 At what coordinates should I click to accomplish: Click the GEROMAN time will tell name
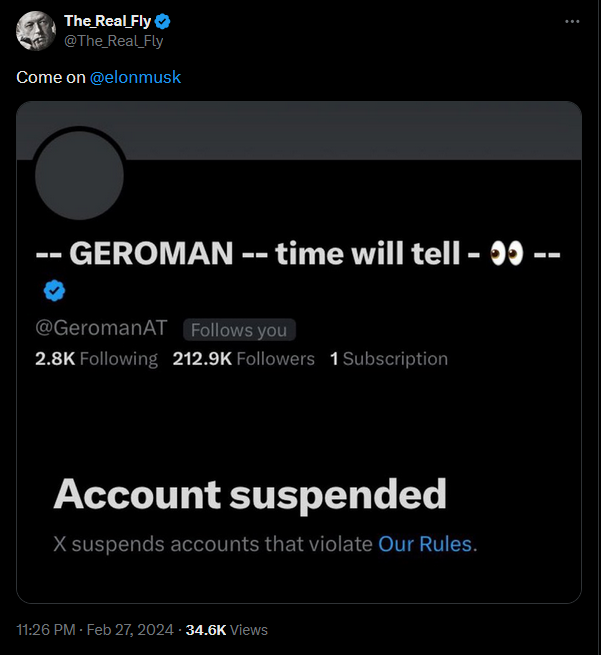coord(298,254)
